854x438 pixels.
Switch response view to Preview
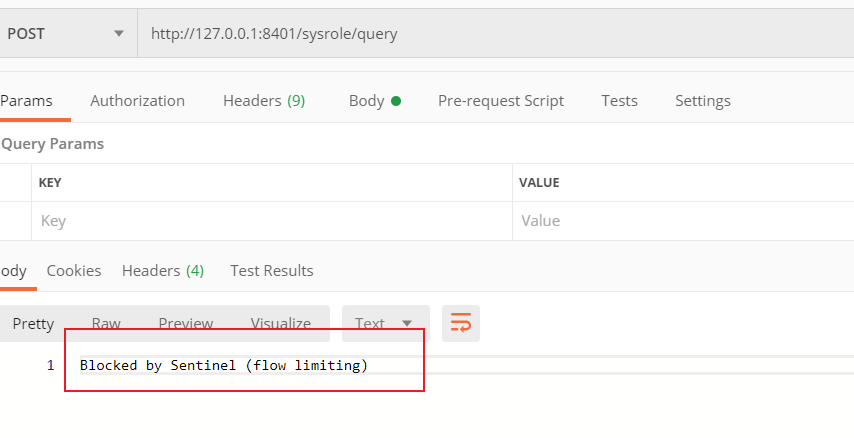pyautogui.click(x=185, y=323)
